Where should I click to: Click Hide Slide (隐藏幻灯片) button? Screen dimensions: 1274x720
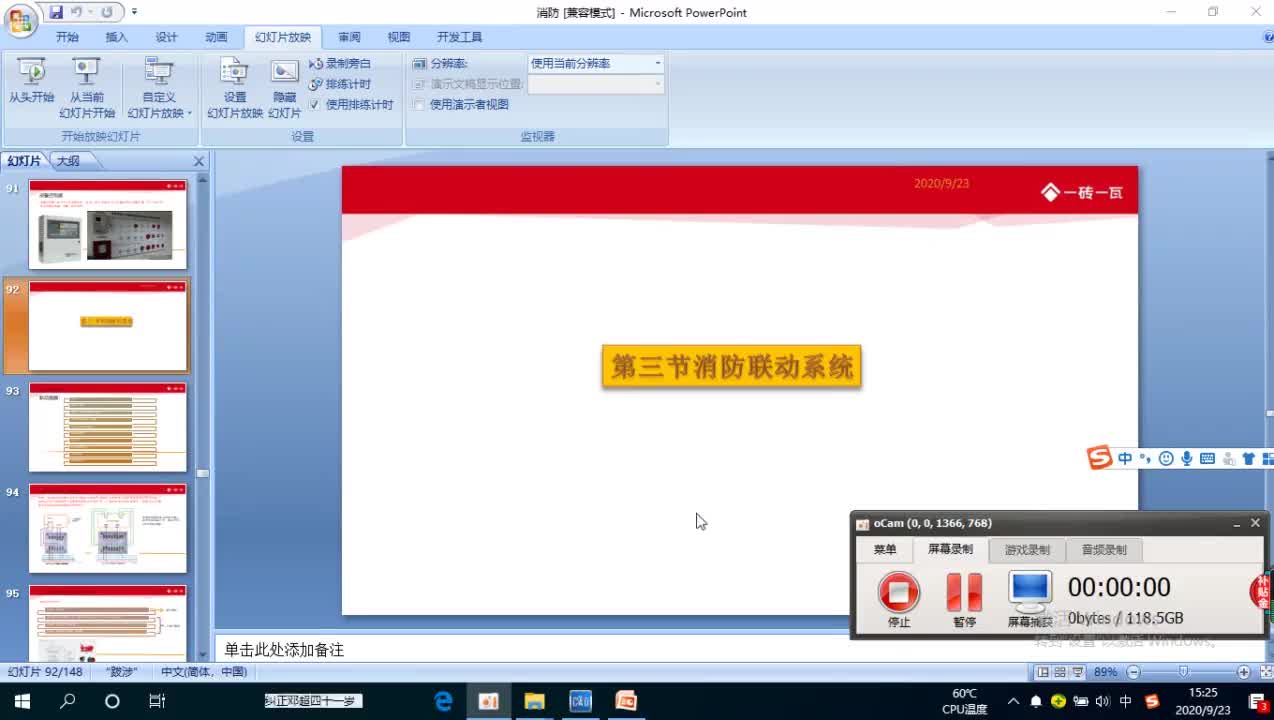pos(284,88)
